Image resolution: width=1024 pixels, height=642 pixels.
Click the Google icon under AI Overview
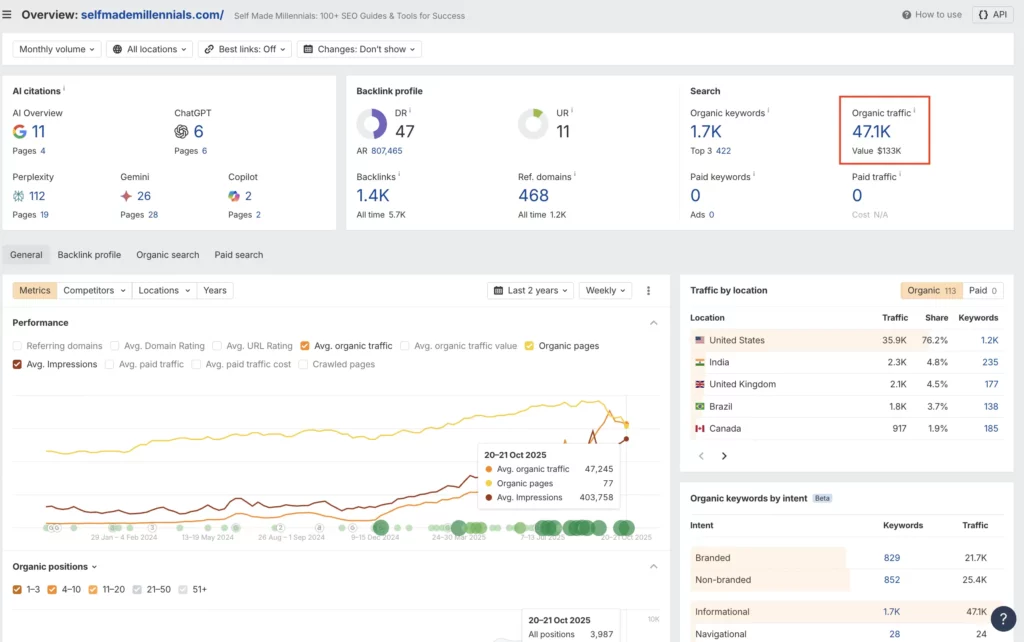click(x=21, y=132)
